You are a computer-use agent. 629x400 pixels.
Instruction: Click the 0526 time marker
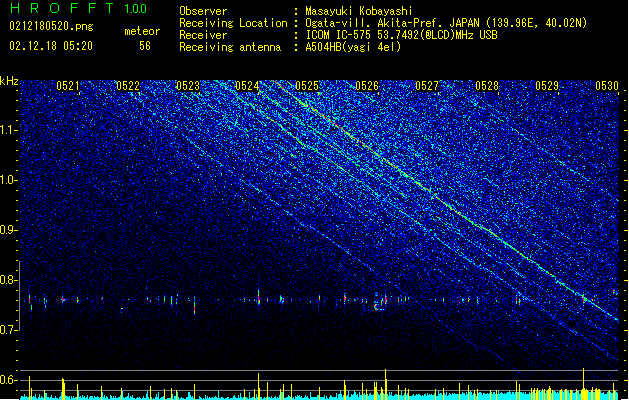[x=367, y=86]
